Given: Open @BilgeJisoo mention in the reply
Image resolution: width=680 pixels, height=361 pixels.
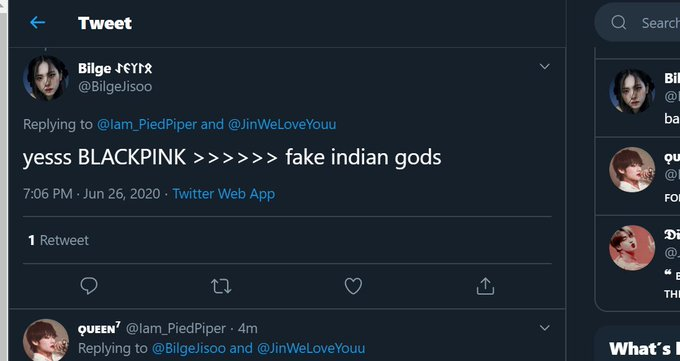Looking at the screenshot, I should tap(189, 348).
